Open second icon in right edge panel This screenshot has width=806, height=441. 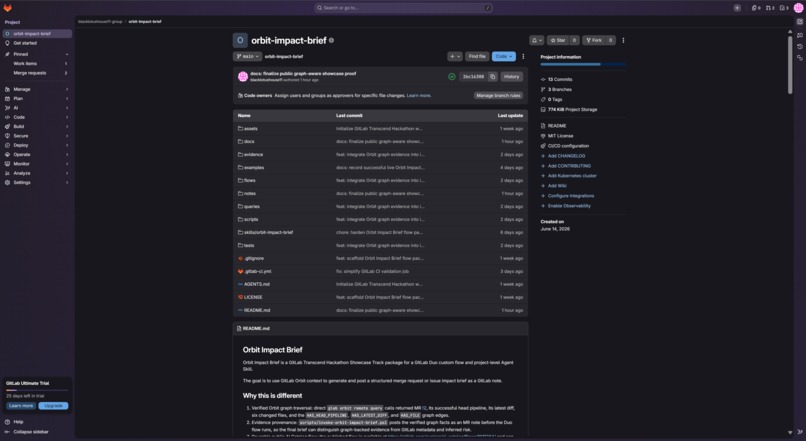point(800,35)
